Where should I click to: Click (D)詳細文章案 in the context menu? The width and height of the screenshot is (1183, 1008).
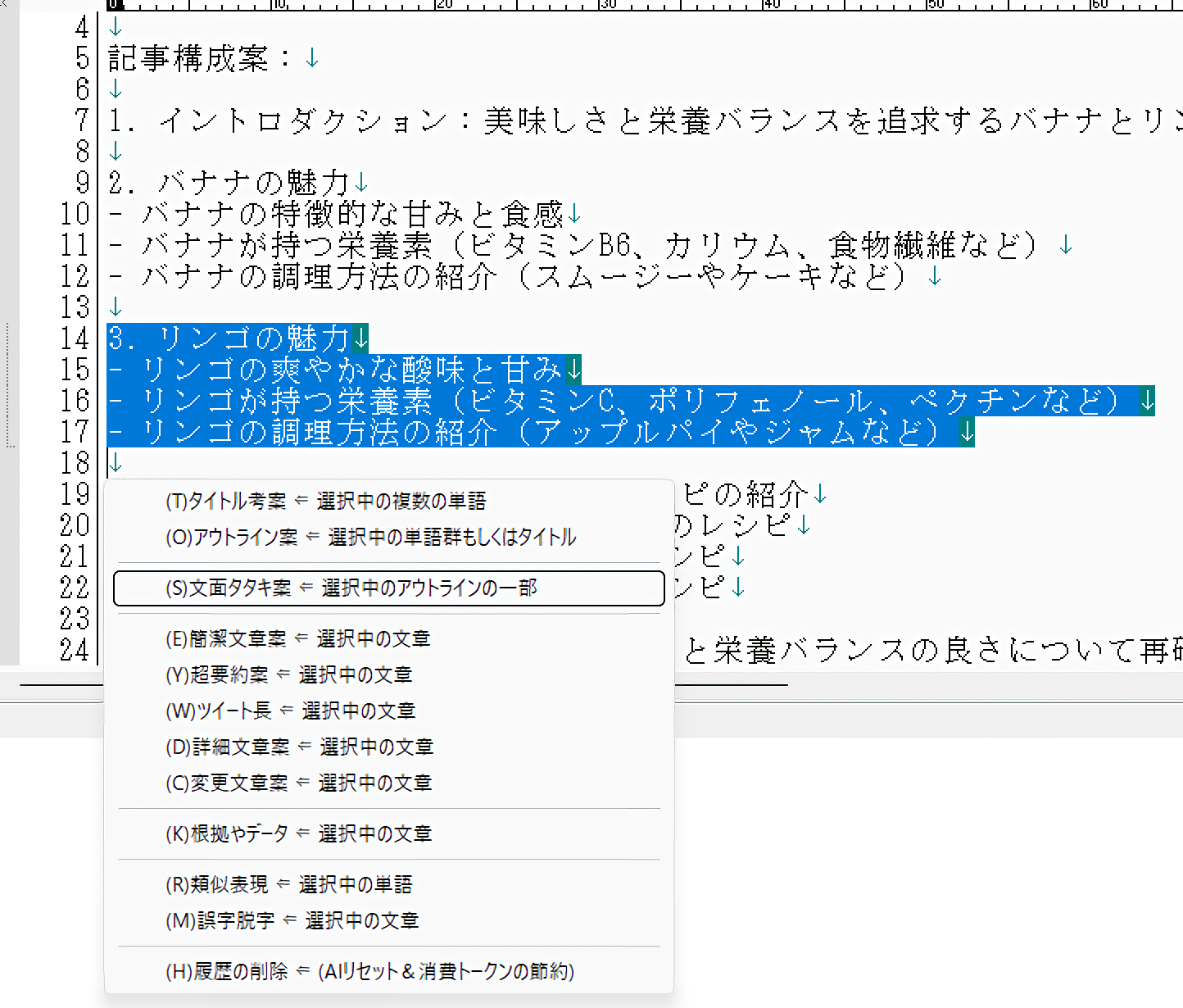click(299, 747)
